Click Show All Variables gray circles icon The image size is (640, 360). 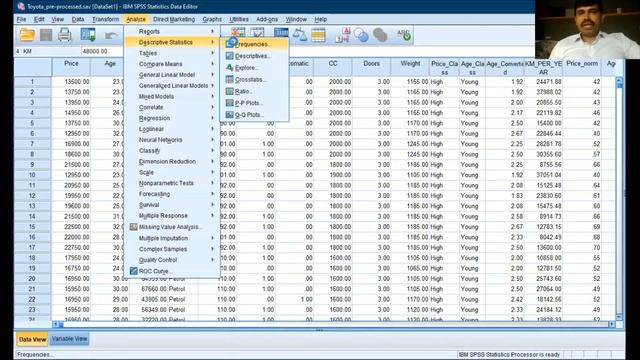pyautogui.click(x=380, y=35)
